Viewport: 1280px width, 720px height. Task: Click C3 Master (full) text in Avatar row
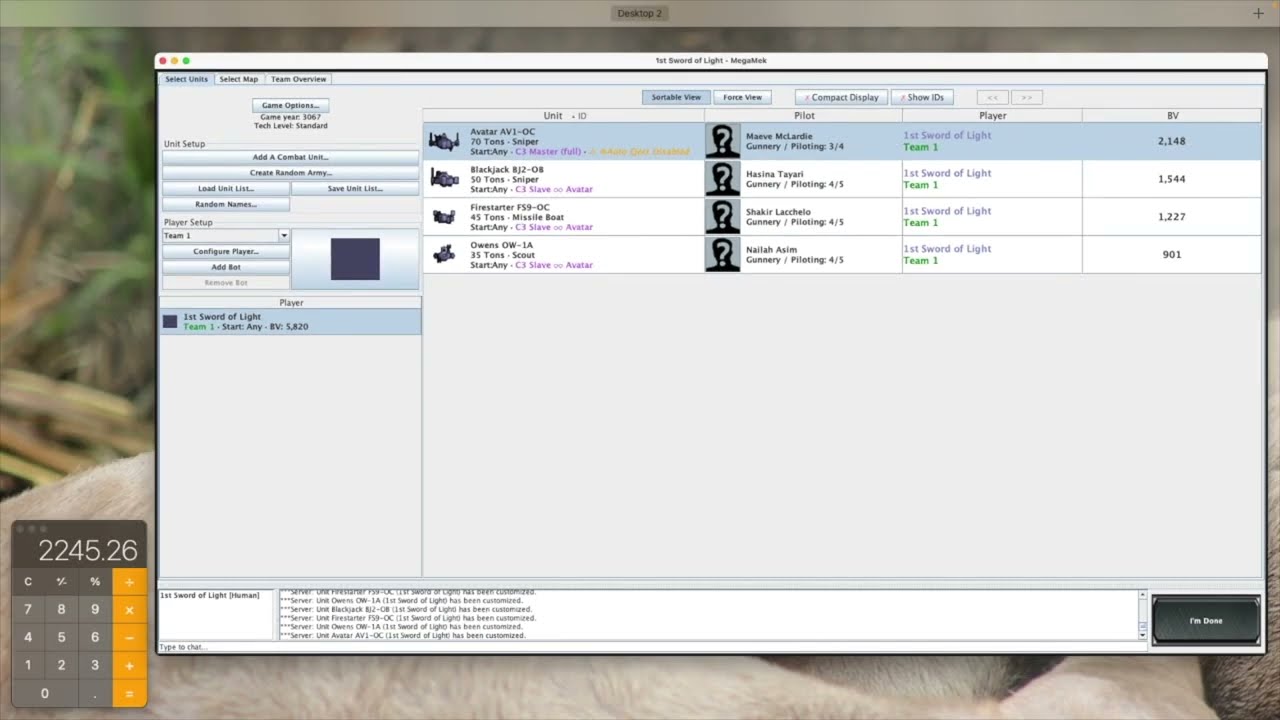548,152
